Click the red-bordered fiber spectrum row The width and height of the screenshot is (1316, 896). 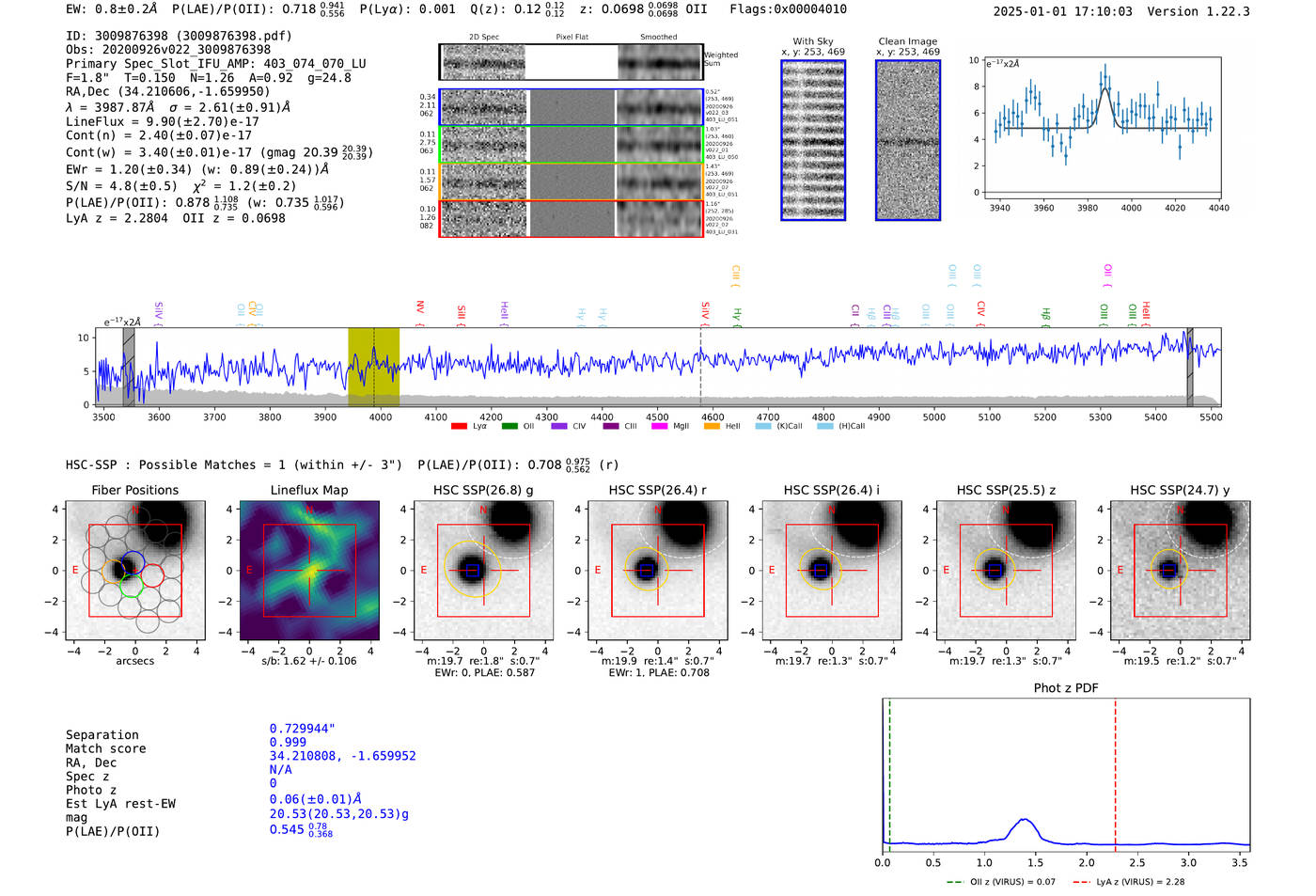pos(572,218)
